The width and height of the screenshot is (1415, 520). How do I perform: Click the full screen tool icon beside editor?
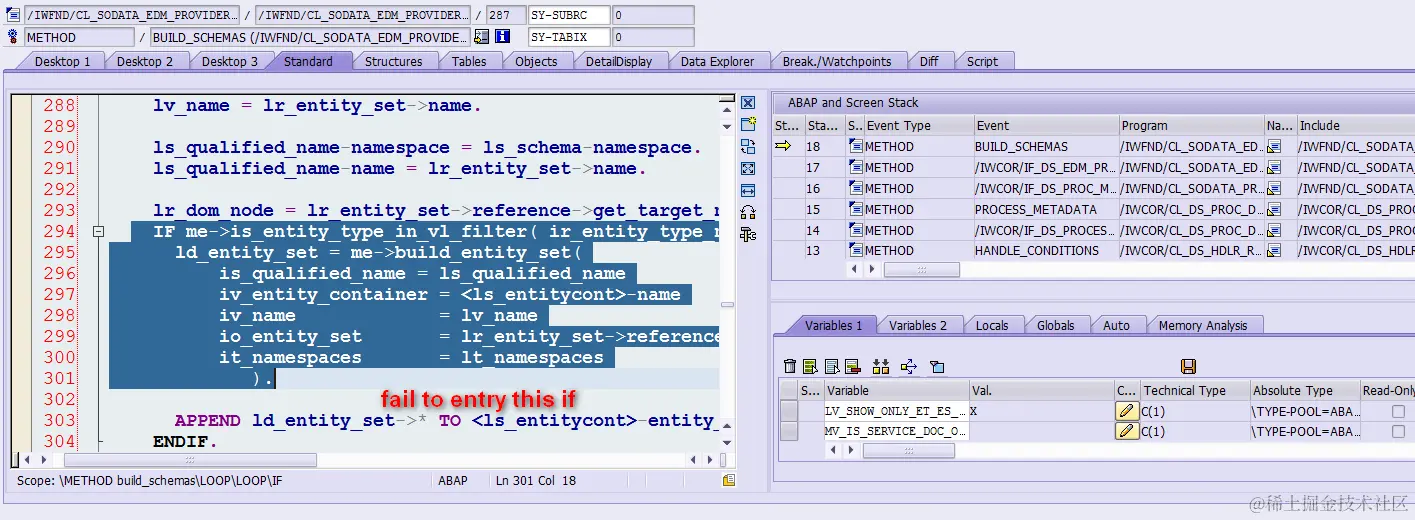pos(748,169)
